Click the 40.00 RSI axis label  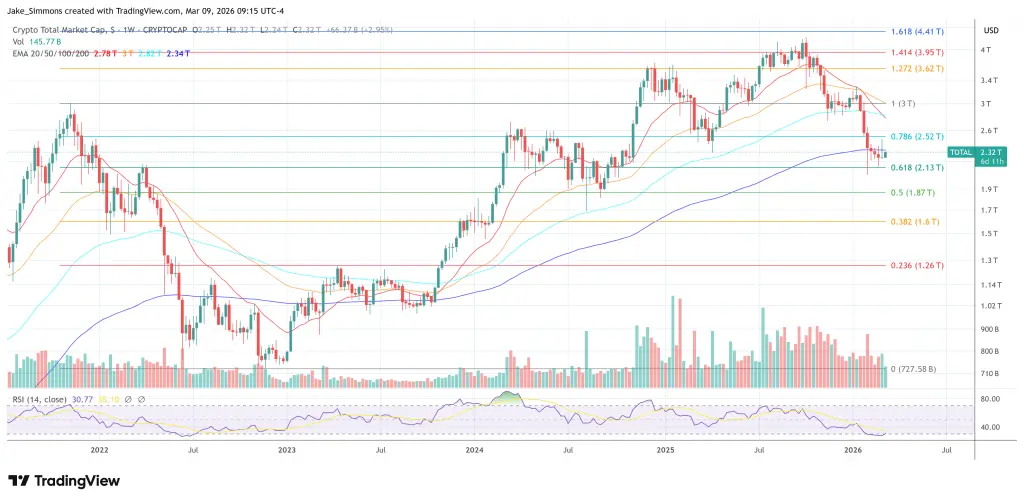991,427
